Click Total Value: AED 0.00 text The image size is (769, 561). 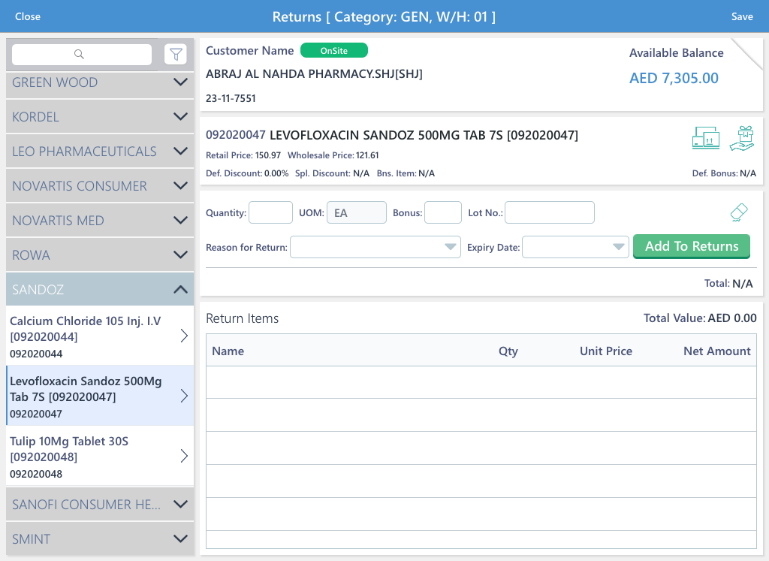[x=700, y=318]
